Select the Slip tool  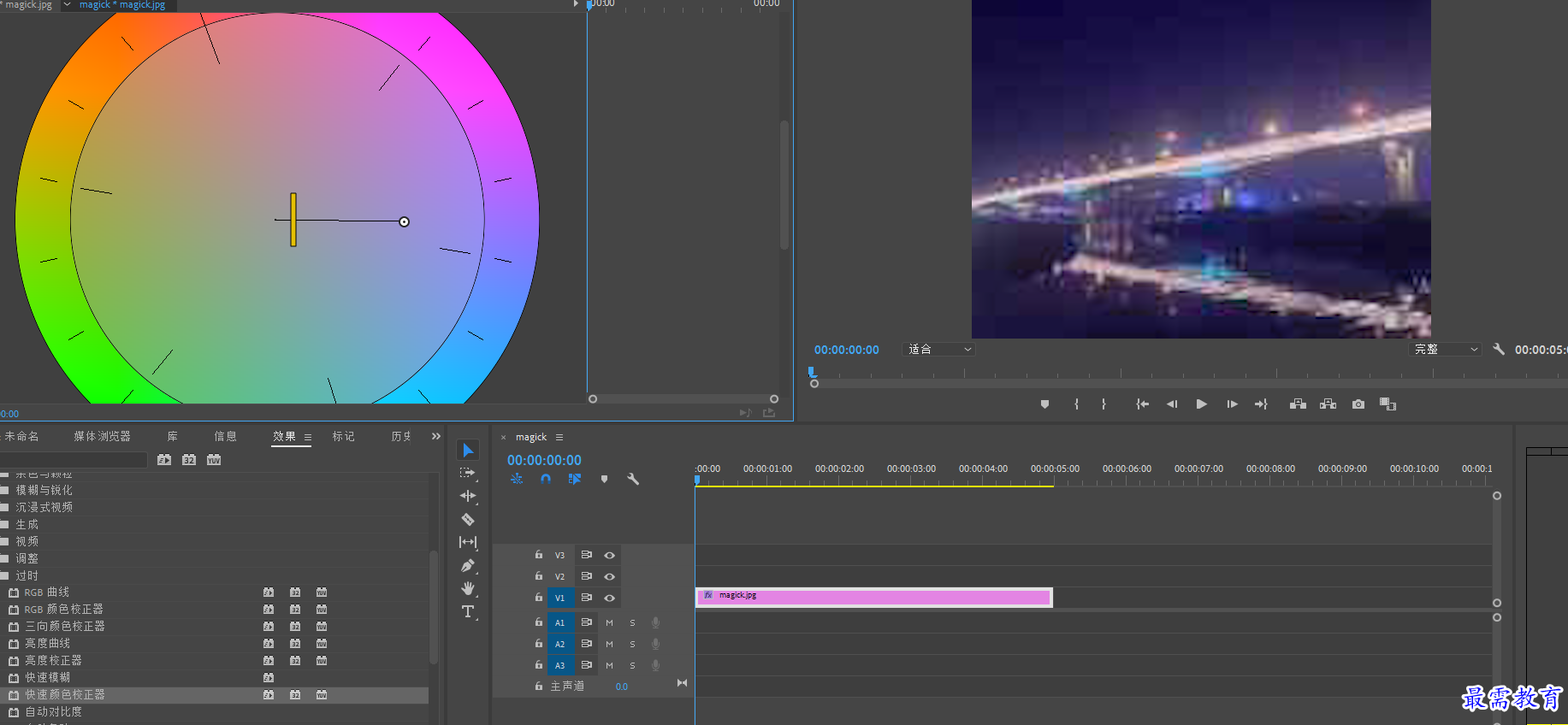[x=468, y=542]
